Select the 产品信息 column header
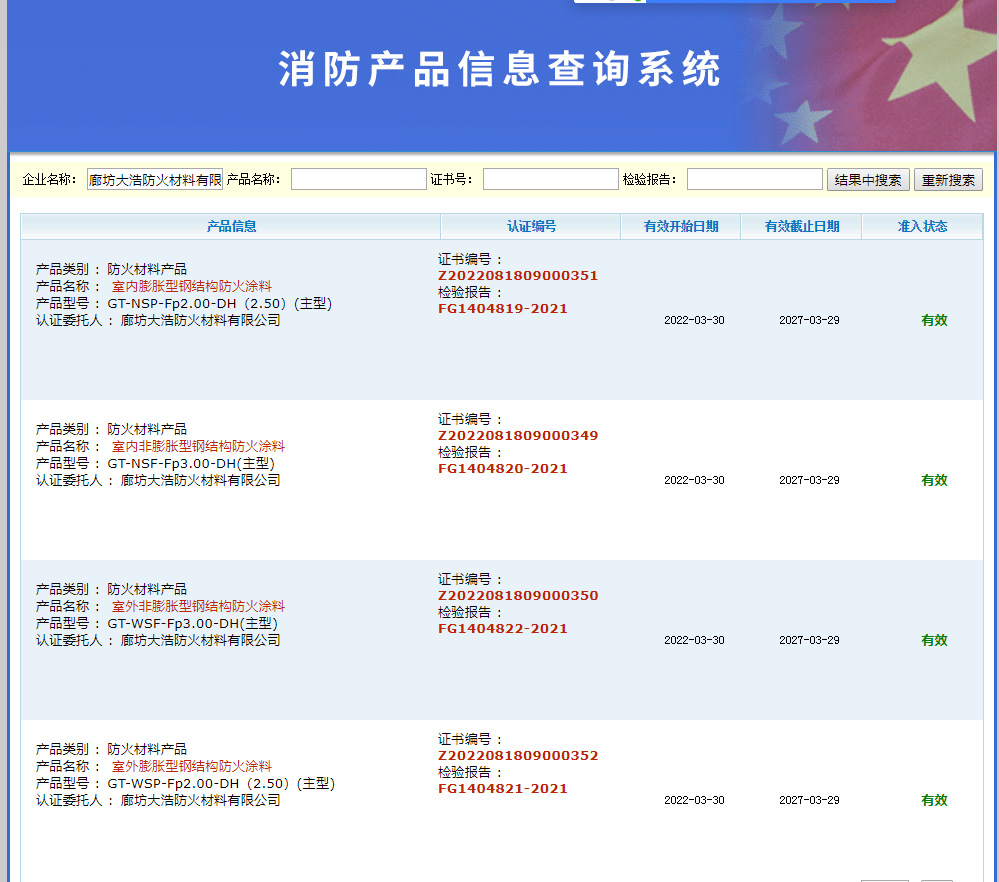Screen dimensions: 999x882 click(x=231, y=226)
